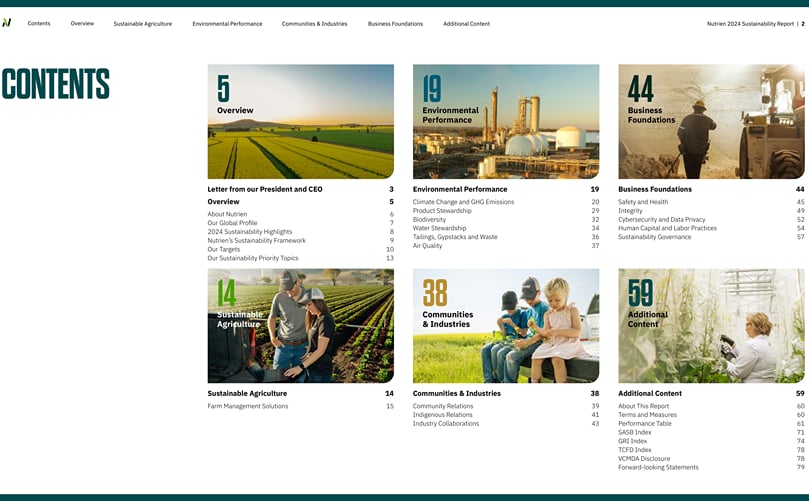This screenshot has width=809, height=501.
Task: Click the Business Foundations mine image
Action: click(x=711, y=121)
